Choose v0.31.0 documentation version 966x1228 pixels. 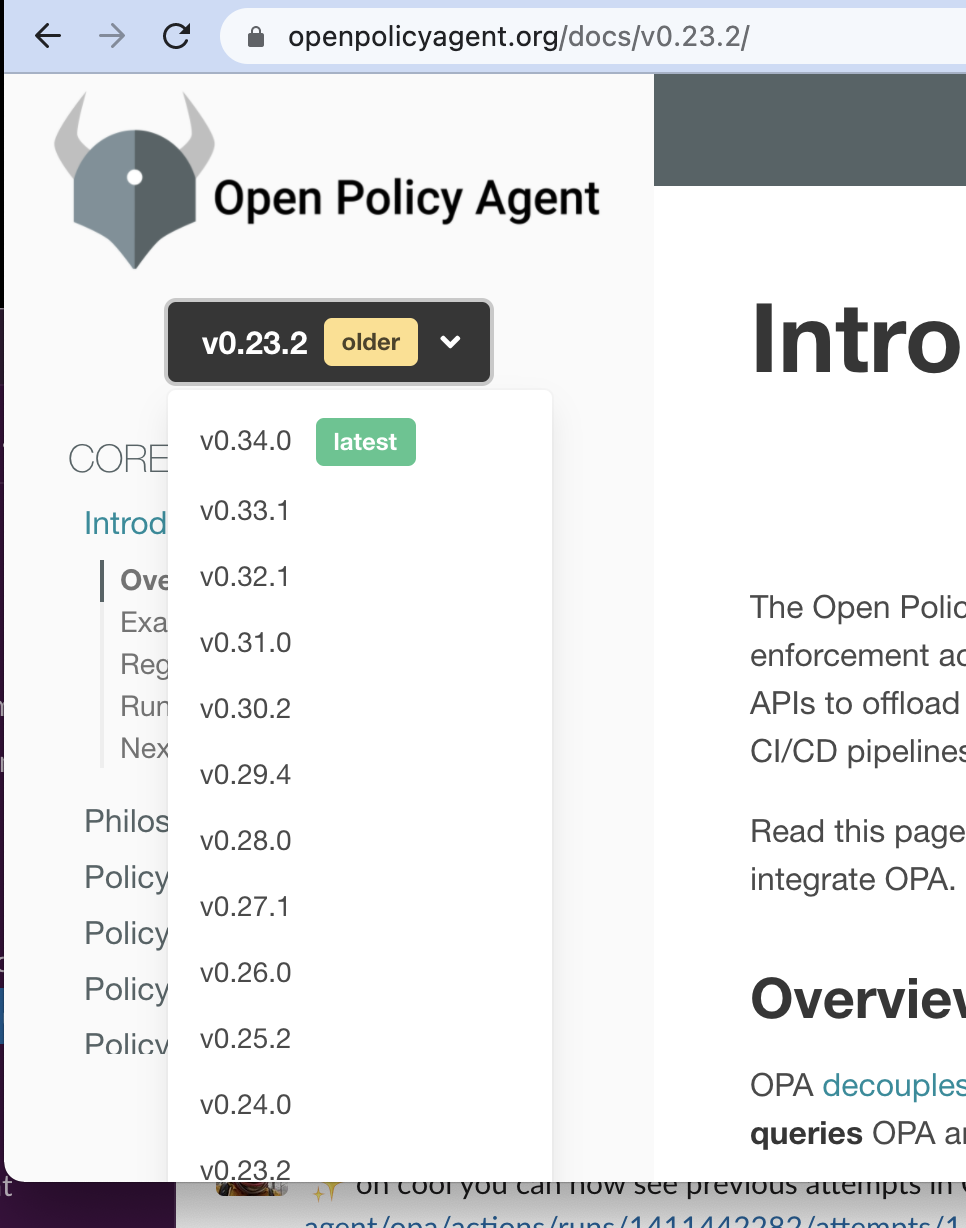coord(246,642)
